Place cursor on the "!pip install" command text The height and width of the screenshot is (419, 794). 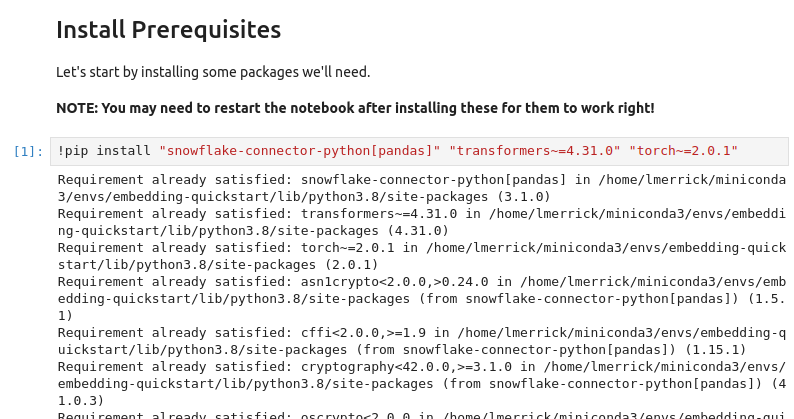pos(103,151)
